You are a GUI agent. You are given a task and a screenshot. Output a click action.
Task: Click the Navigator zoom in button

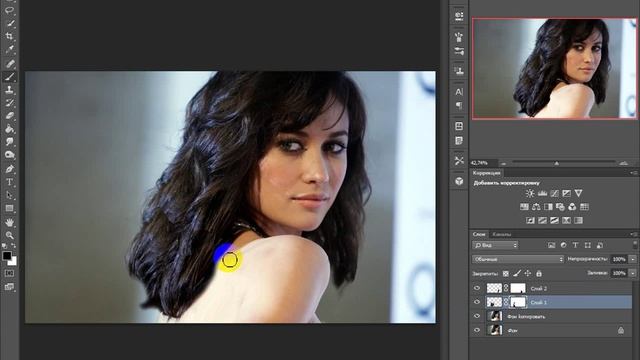624,163
